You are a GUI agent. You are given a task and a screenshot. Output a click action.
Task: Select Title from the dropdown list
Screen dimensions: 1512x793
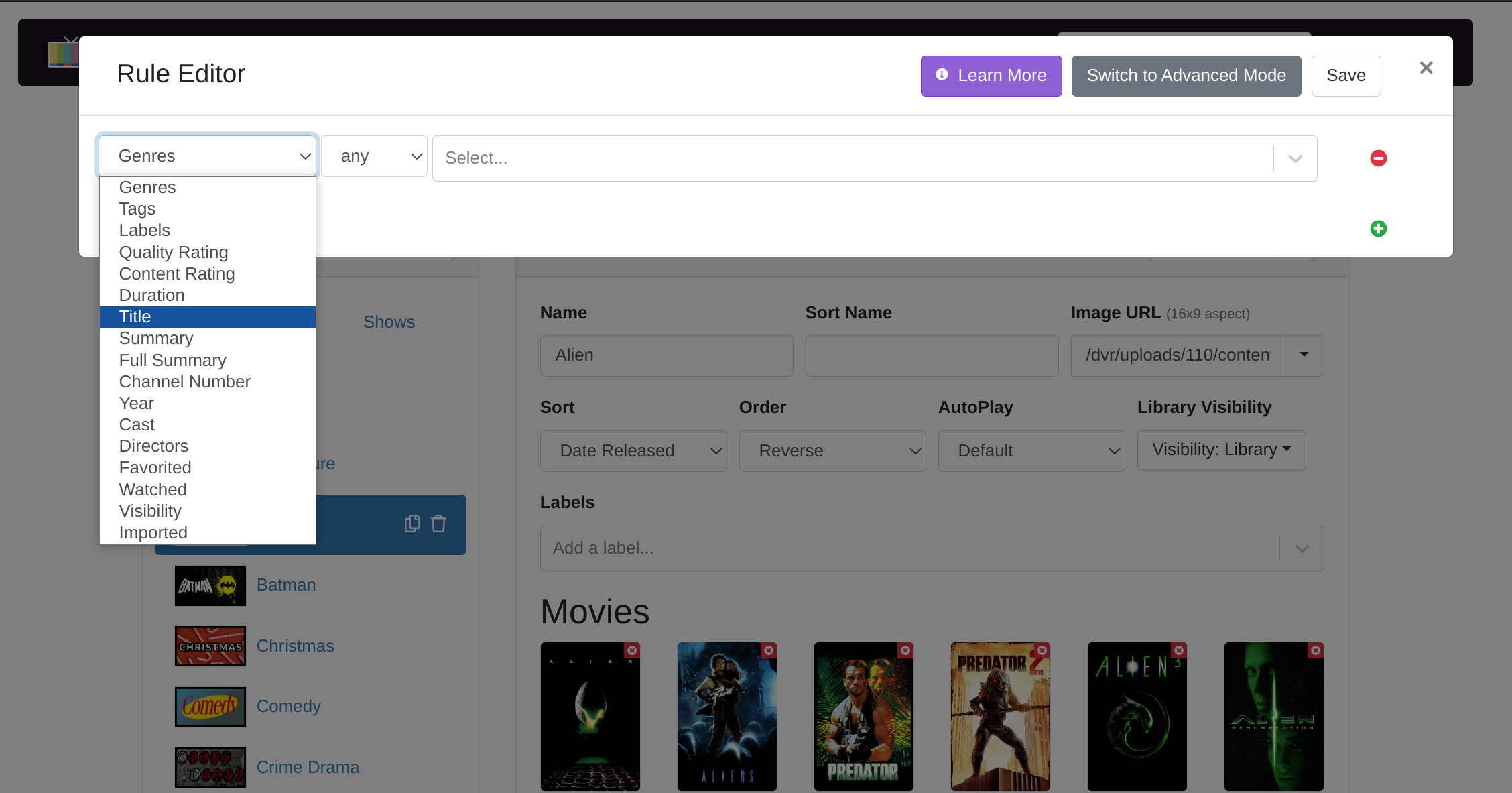click(x=135, y=316)
